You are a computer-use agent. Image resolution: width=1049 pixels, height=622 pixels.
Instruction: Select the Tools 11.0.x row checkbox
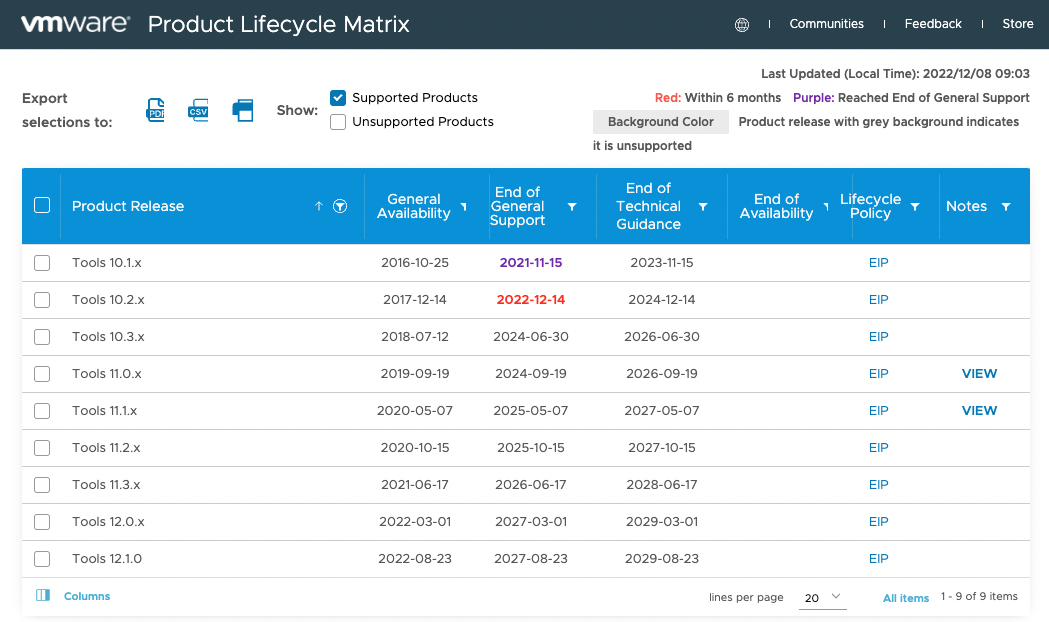pos(42,374)
